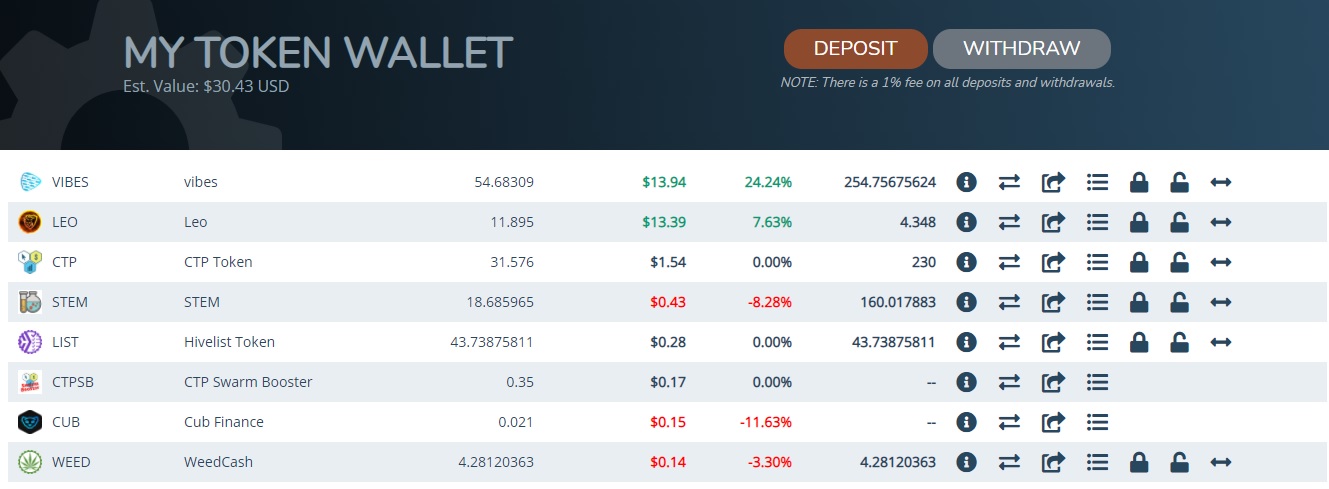Delegate CTP using the double-arrow icon
This screenshot has height=489, width=1329.
[1220, 262]
